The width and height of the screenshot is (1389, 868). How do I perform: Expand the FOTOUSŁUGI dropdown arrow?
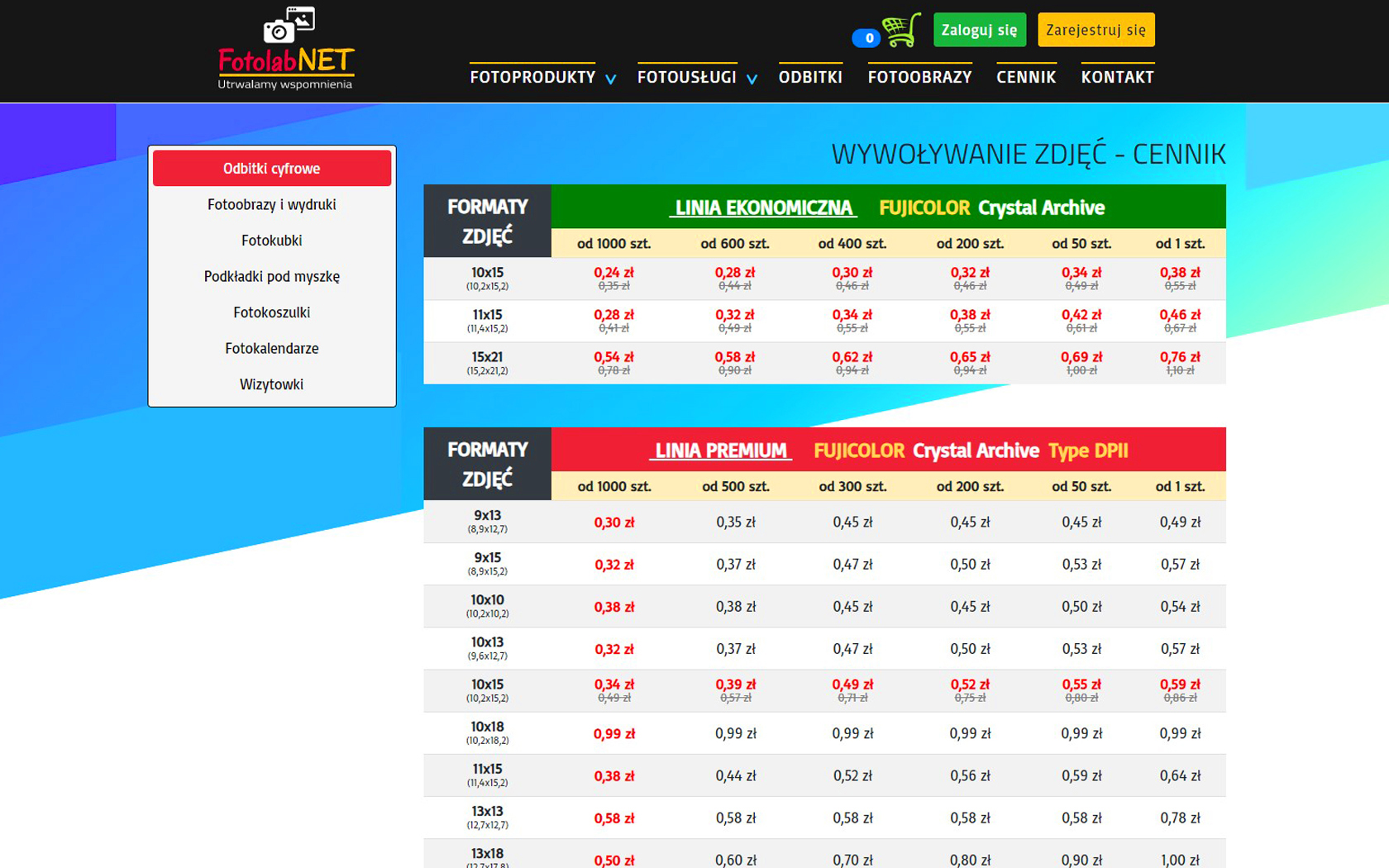pos(752,79)
